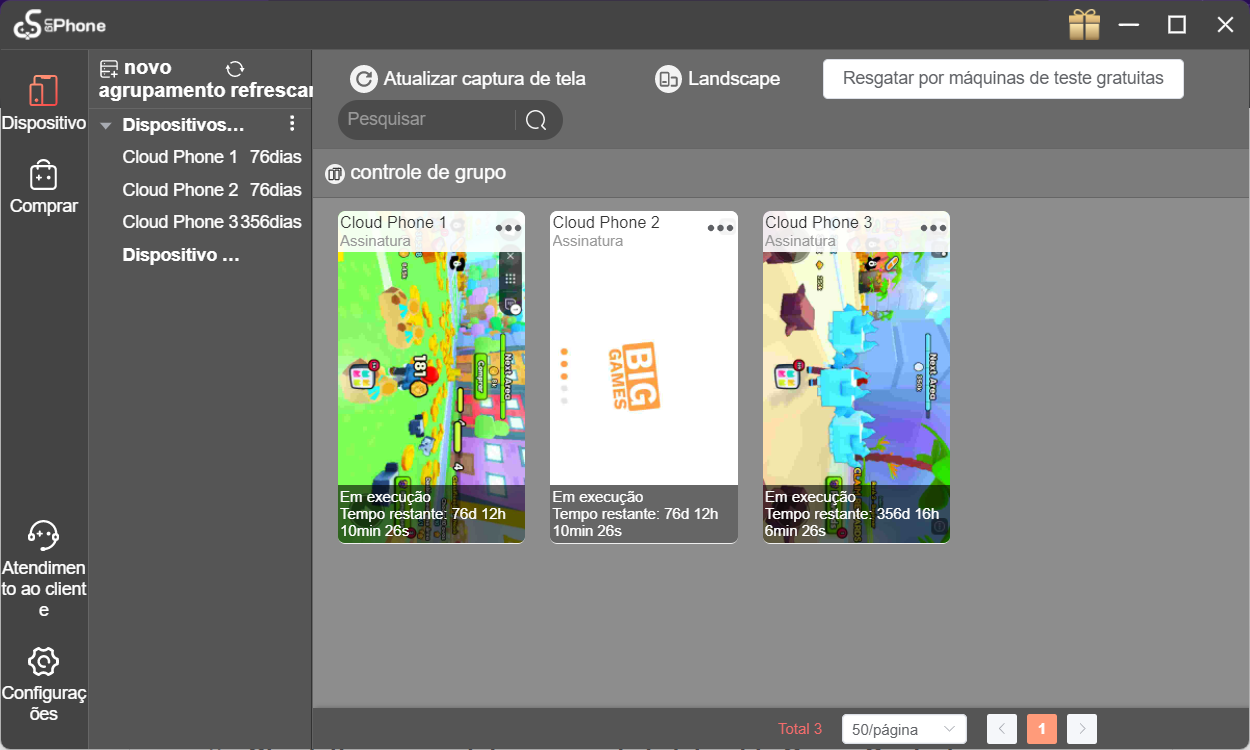
Task: Open the controle de grupo icon
Action: (x=335, y=174)
